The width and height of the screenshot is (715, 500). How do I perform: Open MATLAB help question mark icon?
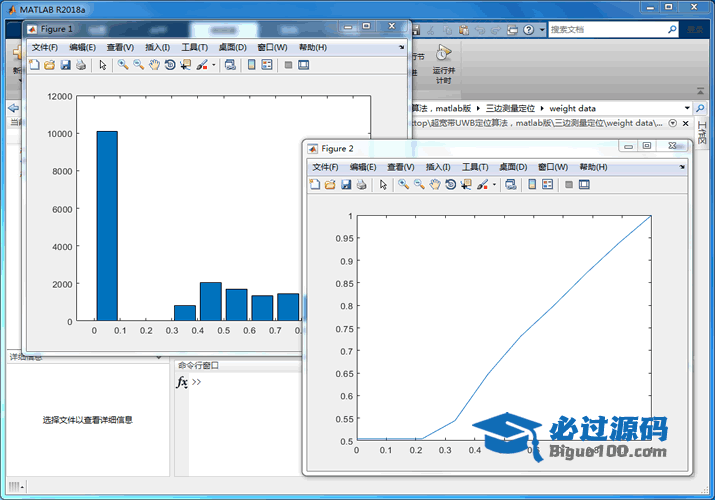528,30
